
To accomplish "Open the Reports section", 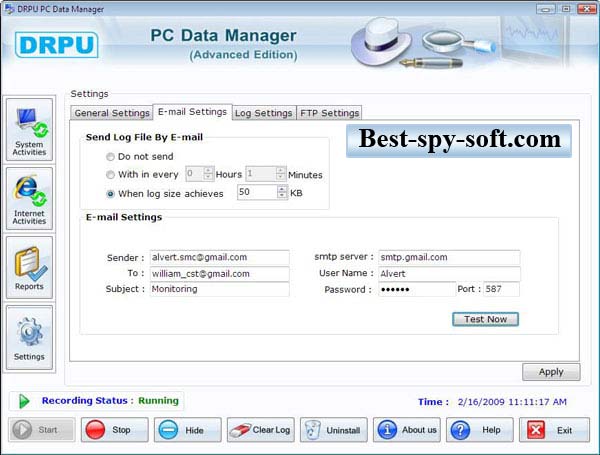I will click(29, 267).
